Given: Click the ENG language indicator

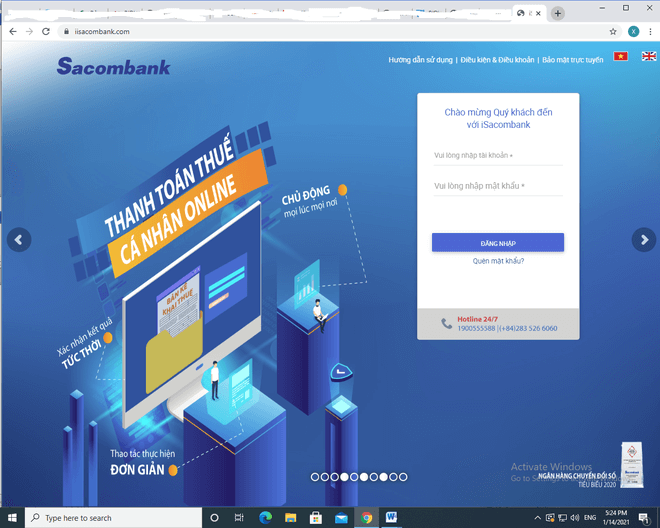Looking at the screenshot, I should click(x=590, y=518).
